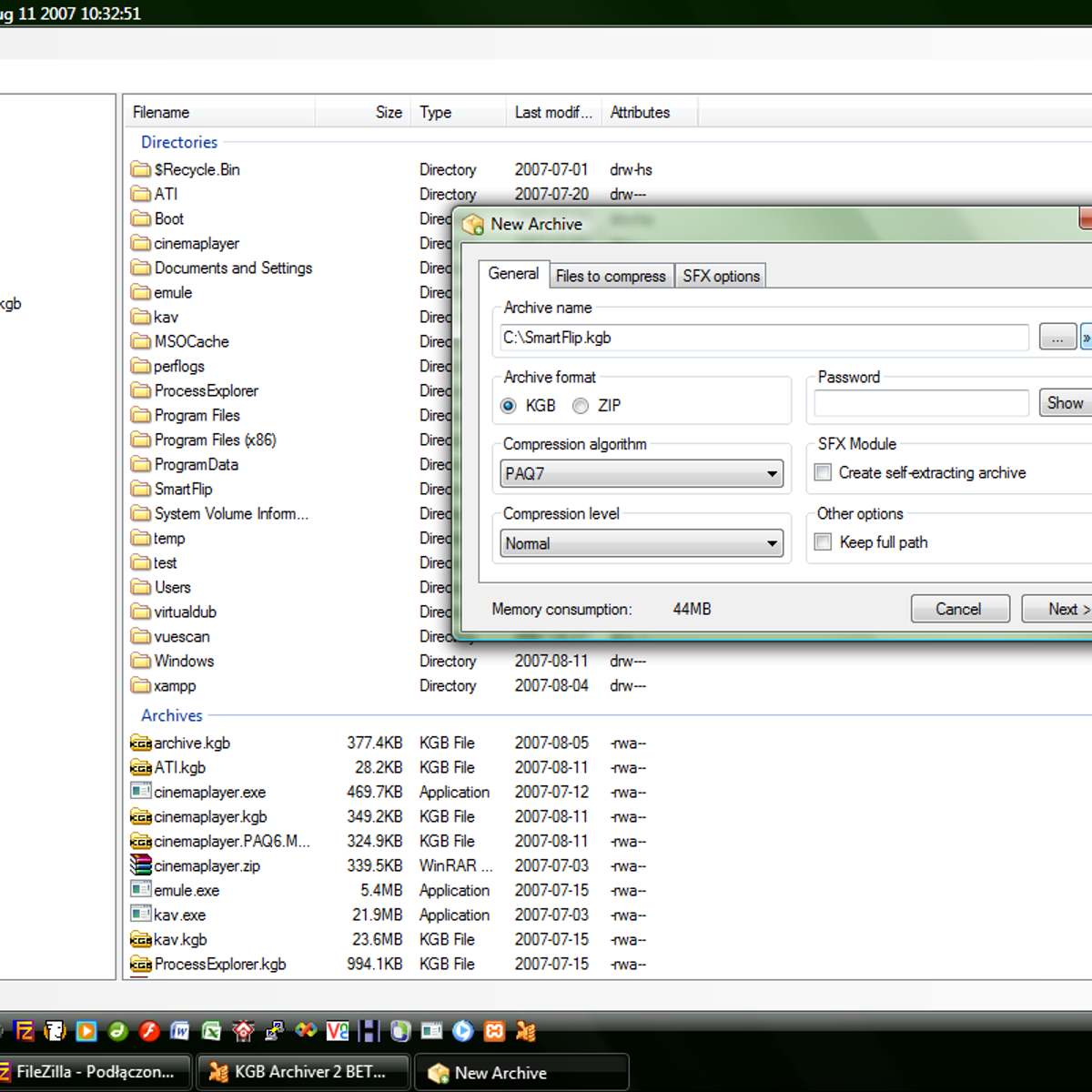Open Microsoft Word from quick launch

[x=180, y=1031]
